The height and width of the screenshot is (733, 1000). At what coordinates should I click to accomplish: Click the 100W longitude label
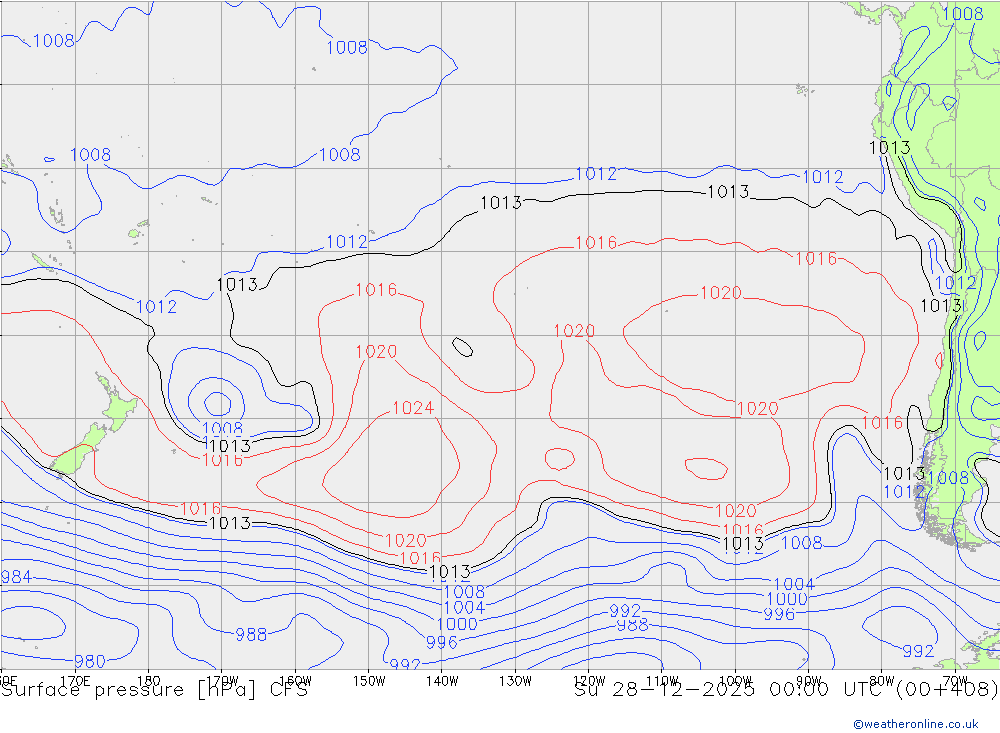735,681
